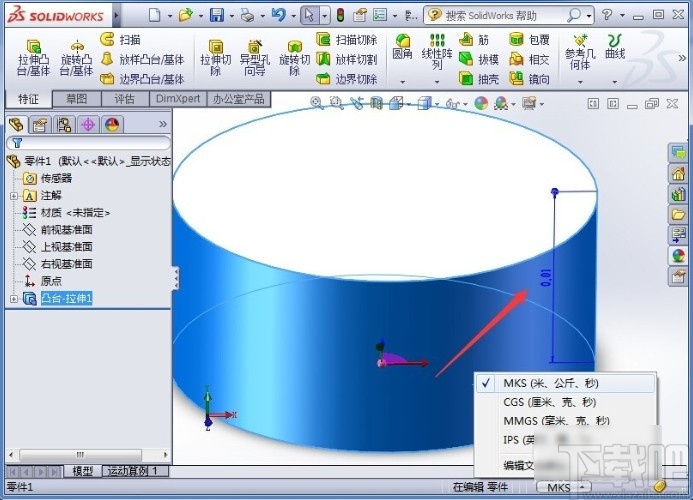Select Revolved Cut (旋转切除)

(x=294, y=57)
